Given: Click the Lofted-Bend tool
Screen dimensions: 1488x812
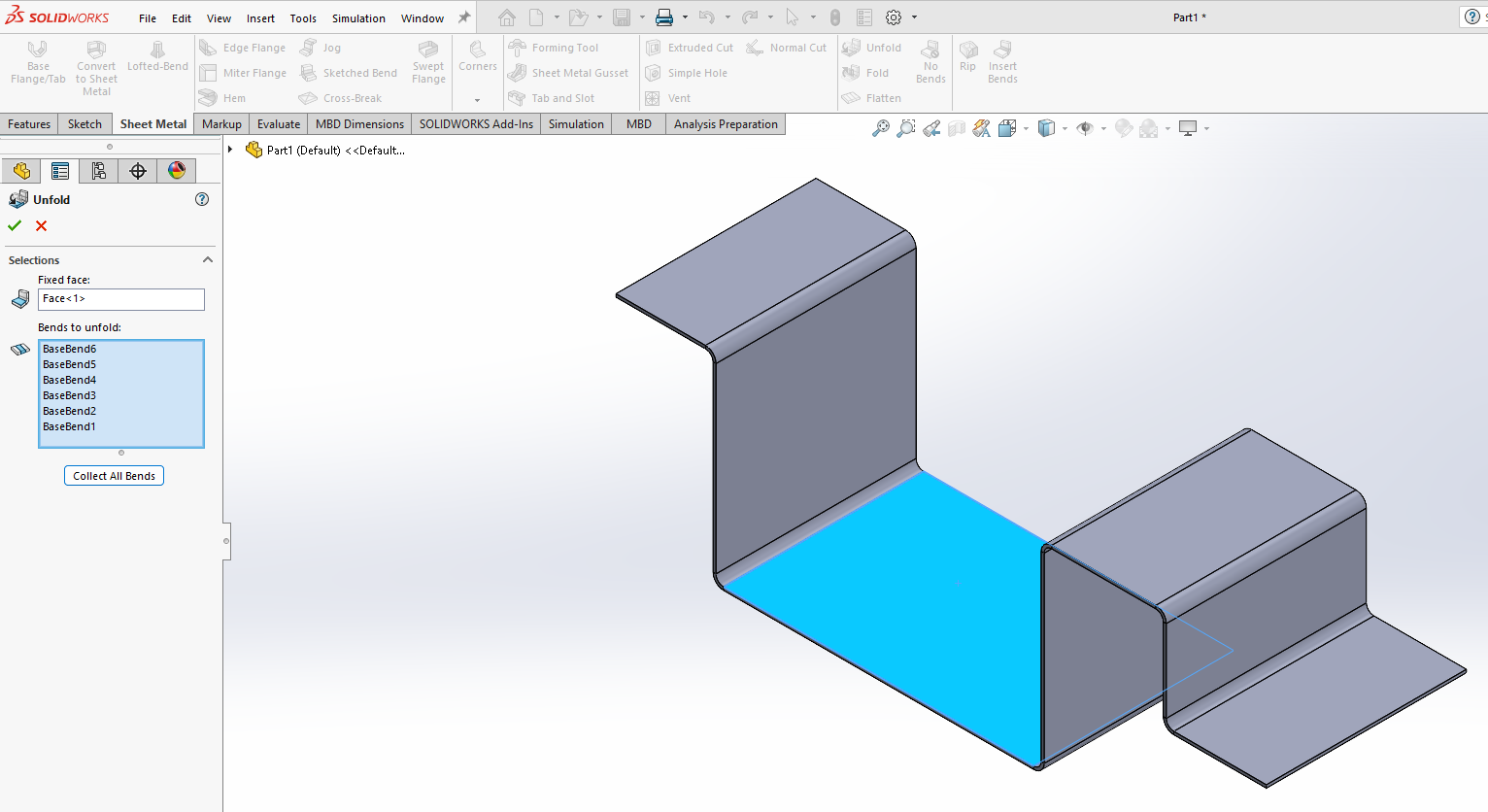Looking at the screenshot, I should 157,56.
